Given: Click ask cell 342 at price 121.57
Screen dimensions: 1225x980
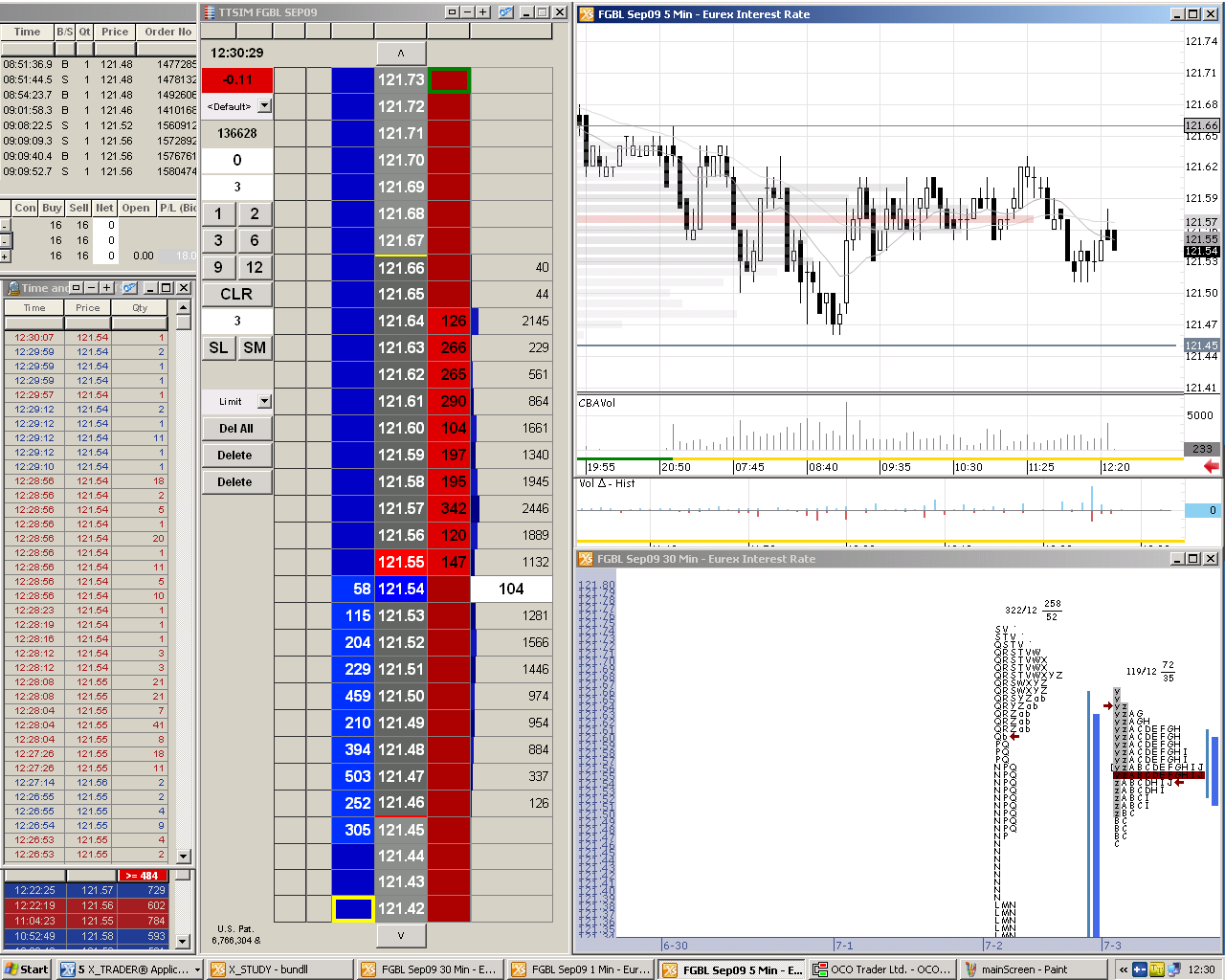Looking at the screenshot, I should click(449, 508).
